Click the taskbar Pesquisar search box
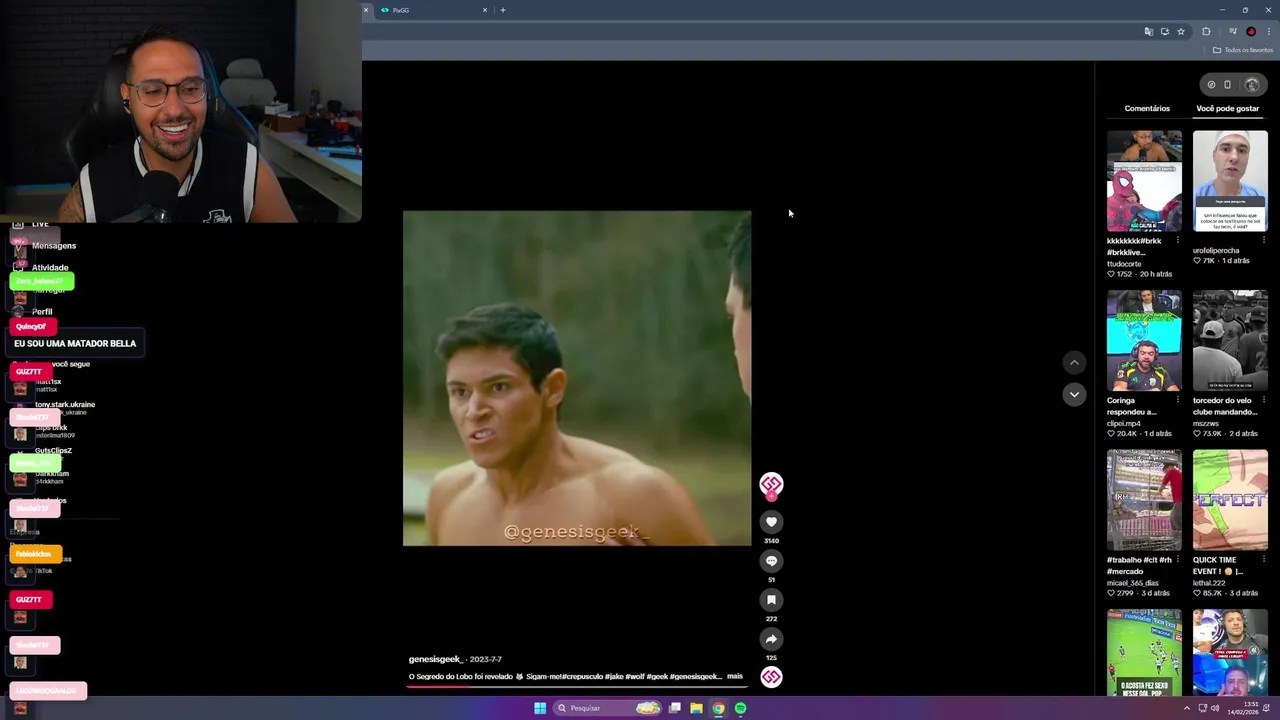This screenshot has height=720, width=1280. [x=608, y=708]
